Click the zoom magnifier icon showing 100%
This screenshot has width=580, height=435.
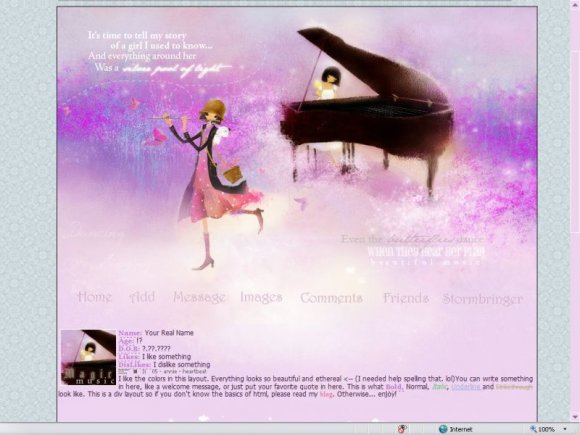[533, 429]
